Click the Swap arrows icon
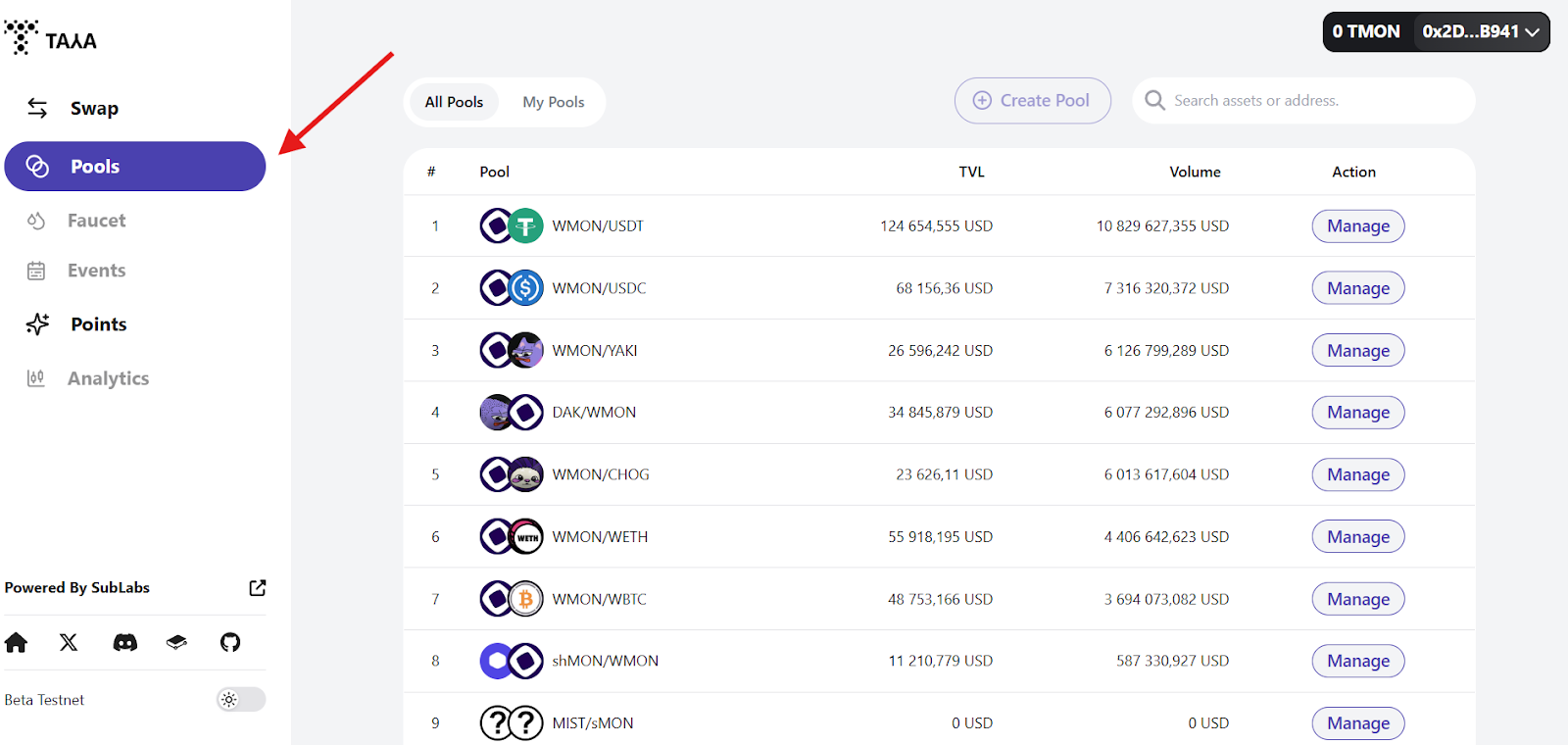Image resolution: width=1568 pixels, height=745 pixels. click(37, 109)
